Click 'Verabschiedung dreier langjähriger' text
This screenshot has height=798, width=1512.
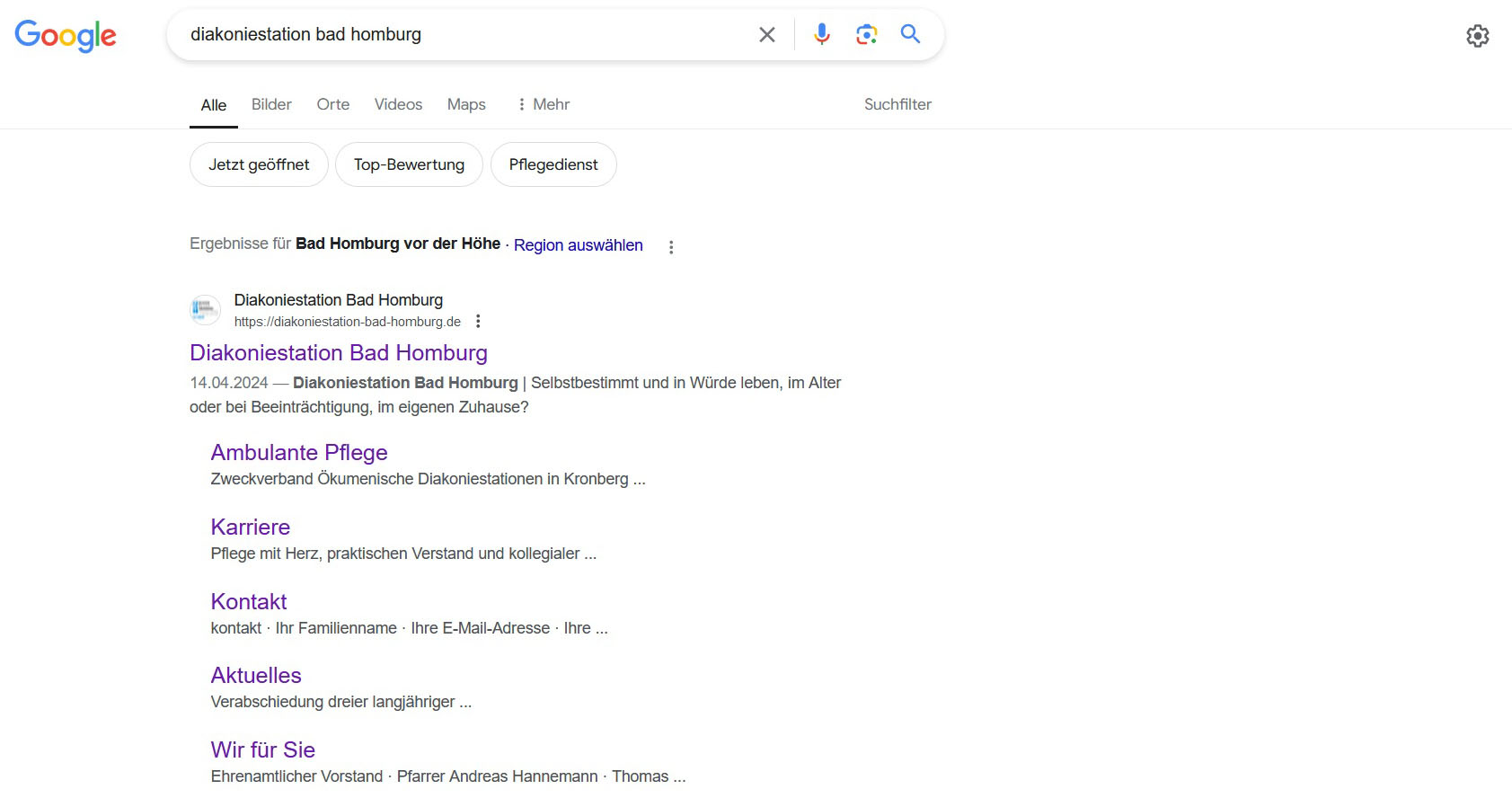tap(333, 702)
